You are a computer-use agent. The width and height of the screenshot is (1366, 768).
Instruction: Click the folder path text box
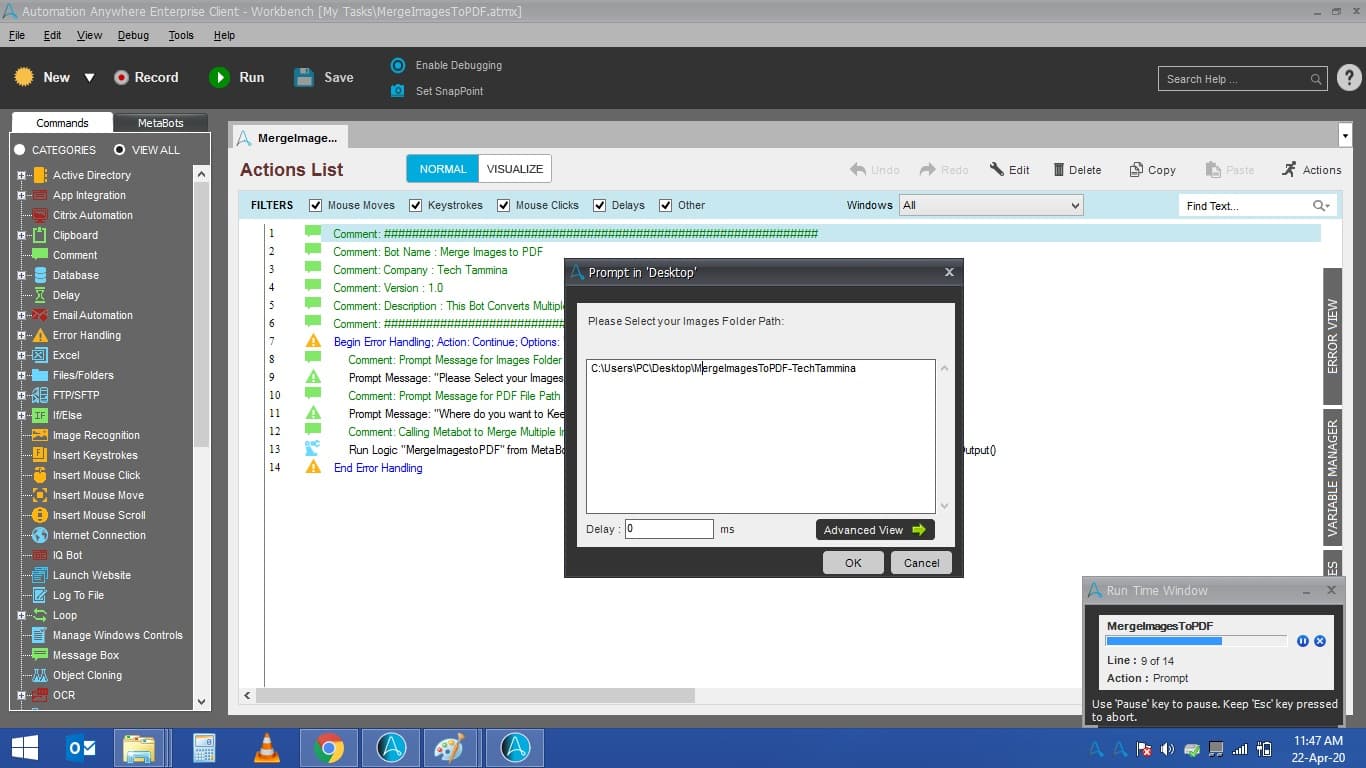coord(761,436)
